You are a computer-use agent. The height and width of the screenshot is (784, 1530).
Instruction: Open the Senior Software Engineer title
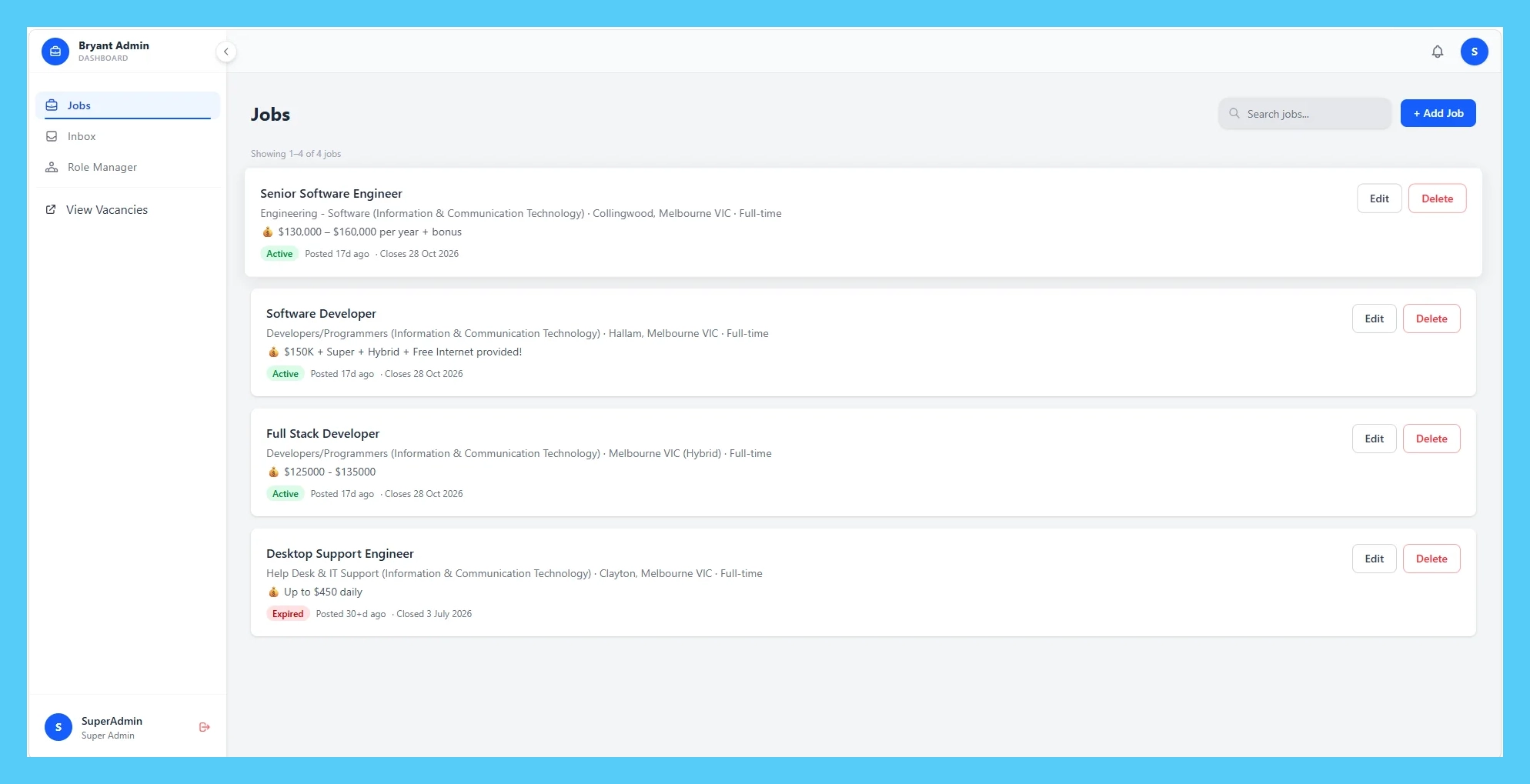tap(331, 193)
